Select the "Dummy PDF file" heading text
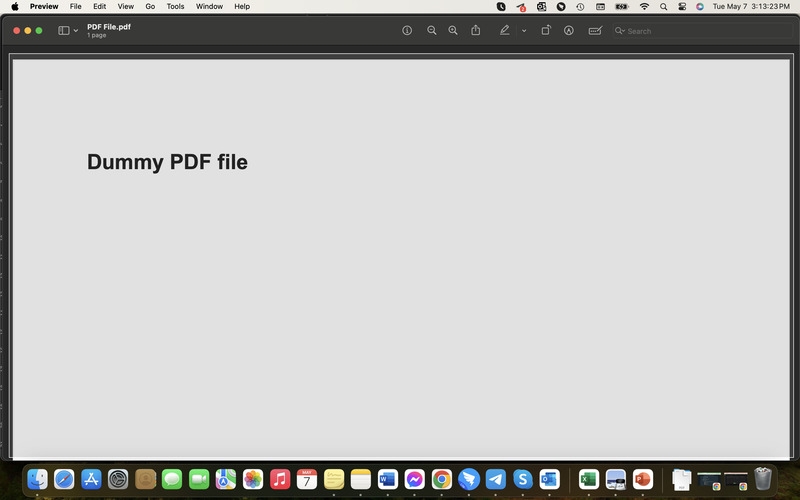Image resolution: width=800 pixels, height=500 pixels. 167,162
